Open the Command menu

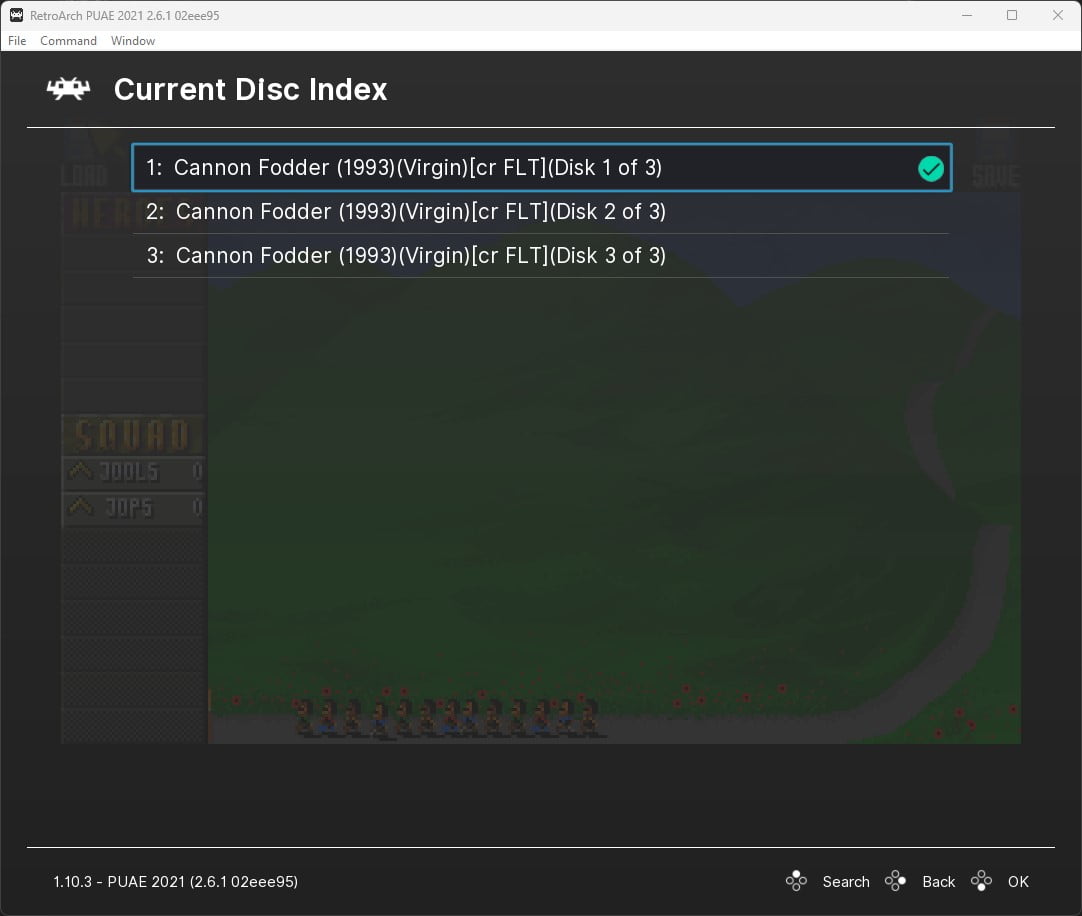coord(68,41)
